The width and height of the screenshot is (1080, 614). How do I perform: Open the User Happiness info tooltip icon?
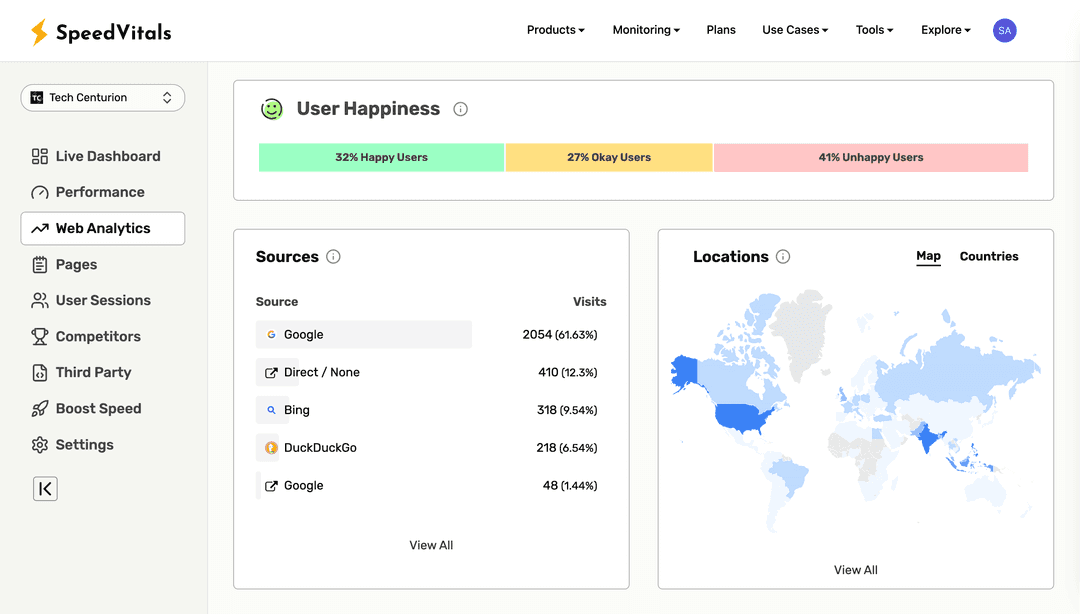tap(460, 109)
